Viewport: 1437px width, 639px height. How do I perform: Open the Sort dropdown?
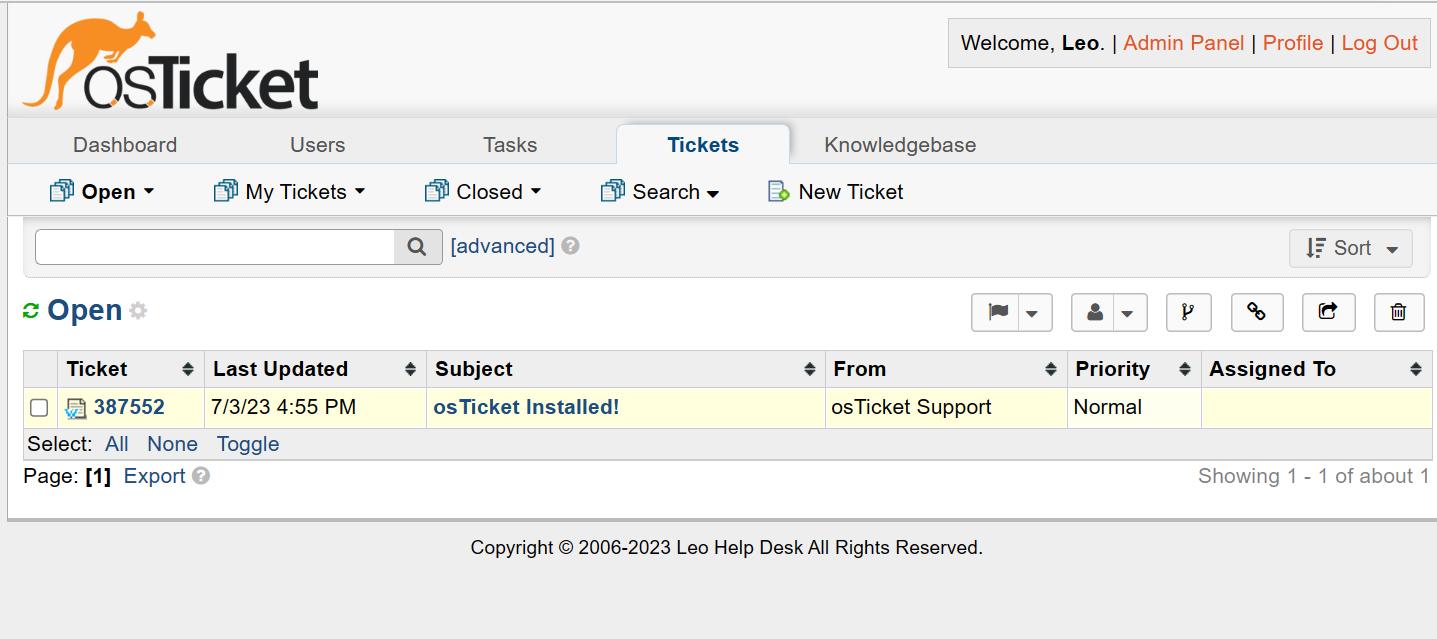[1350, 248]
